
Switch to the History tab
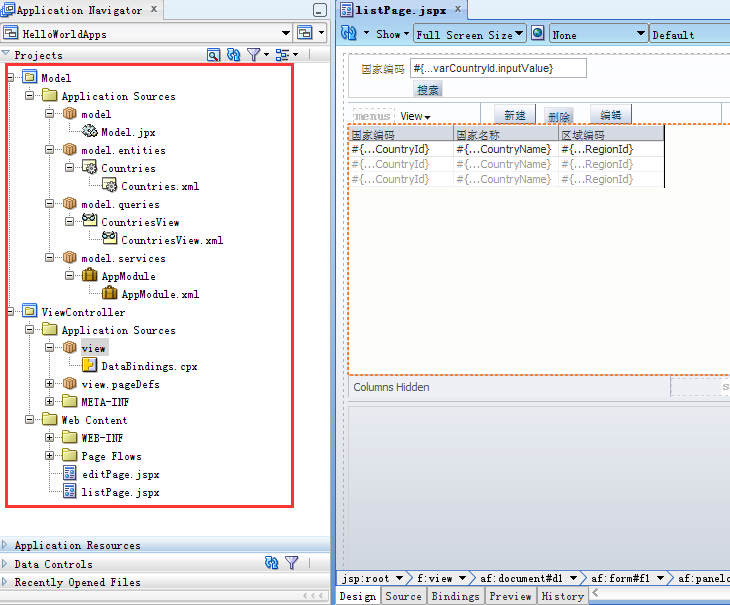coord(562,596)
